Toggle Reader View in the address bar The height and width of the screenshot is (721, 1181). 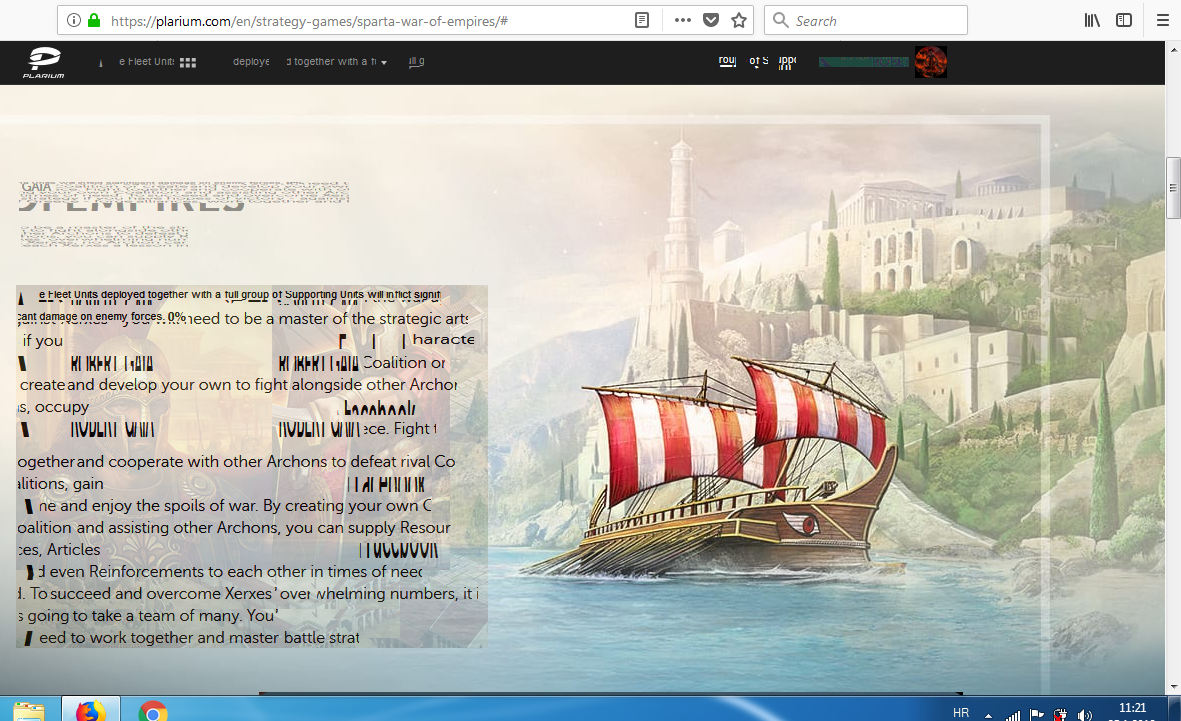[x=642, y=20]
